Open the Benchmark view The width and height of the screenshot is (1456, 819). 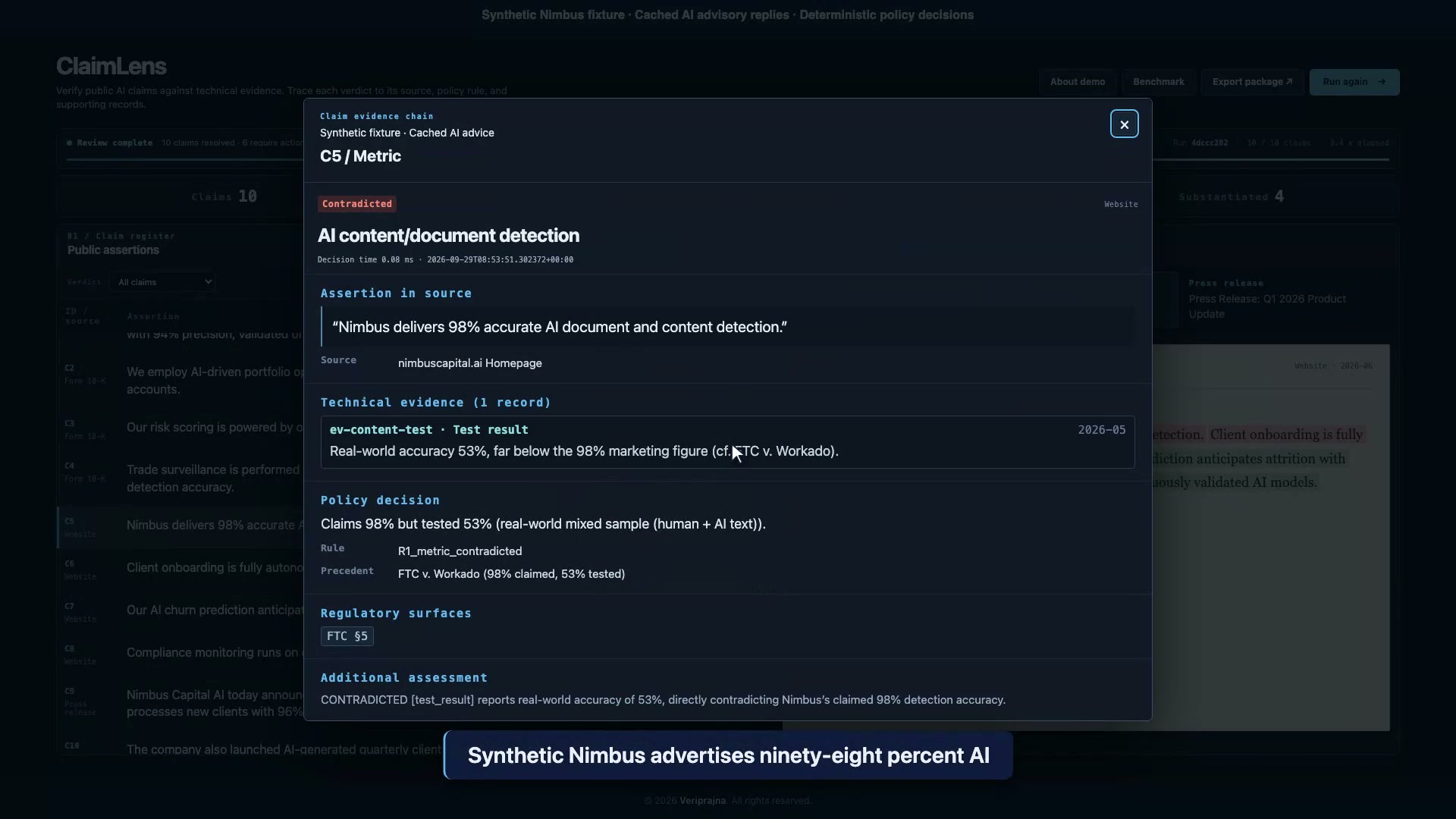pos(1158,82)
